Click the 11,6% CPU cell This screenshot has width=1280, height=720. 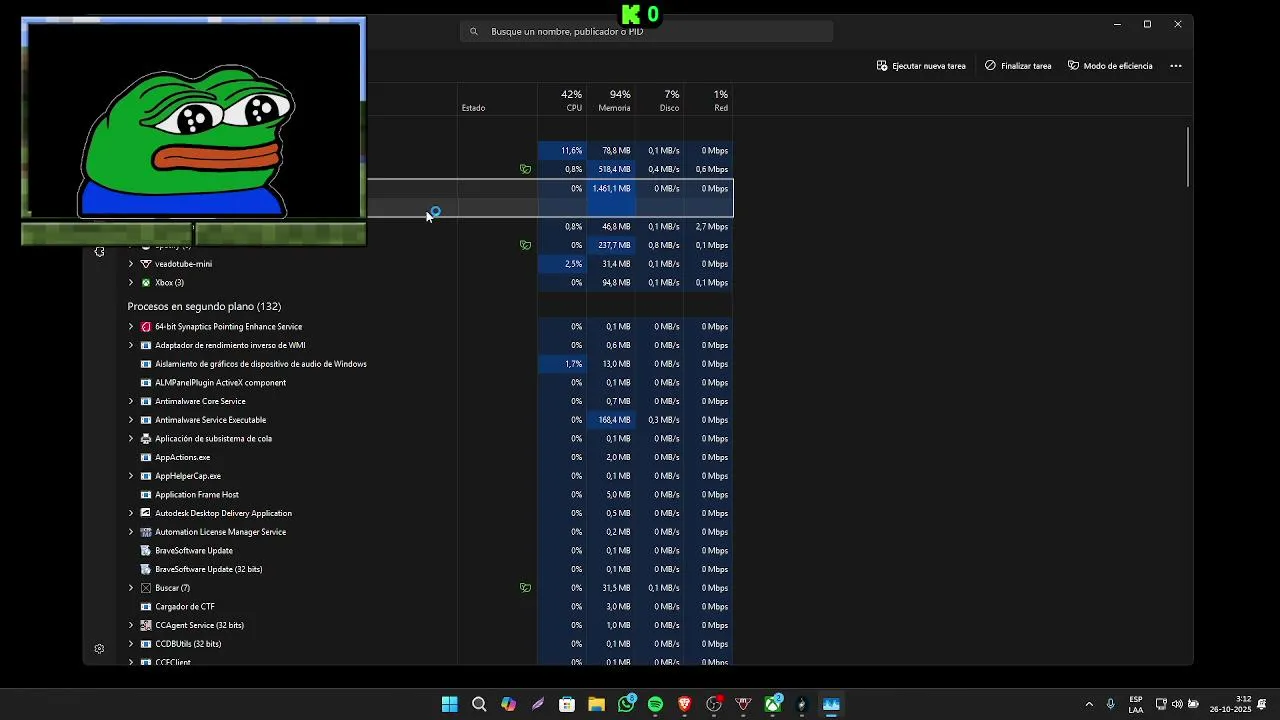pos(562,151)
